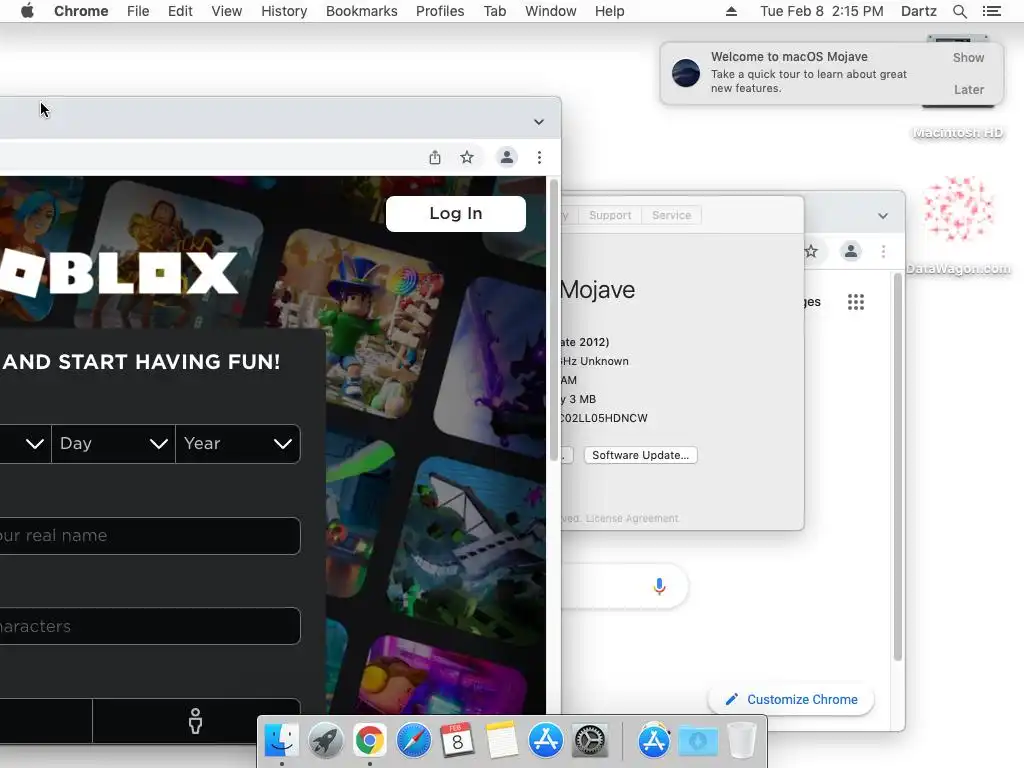Click the Share icon in Roblox Chrome window
Screen dimensions: 1024x768
pos(435,157)
